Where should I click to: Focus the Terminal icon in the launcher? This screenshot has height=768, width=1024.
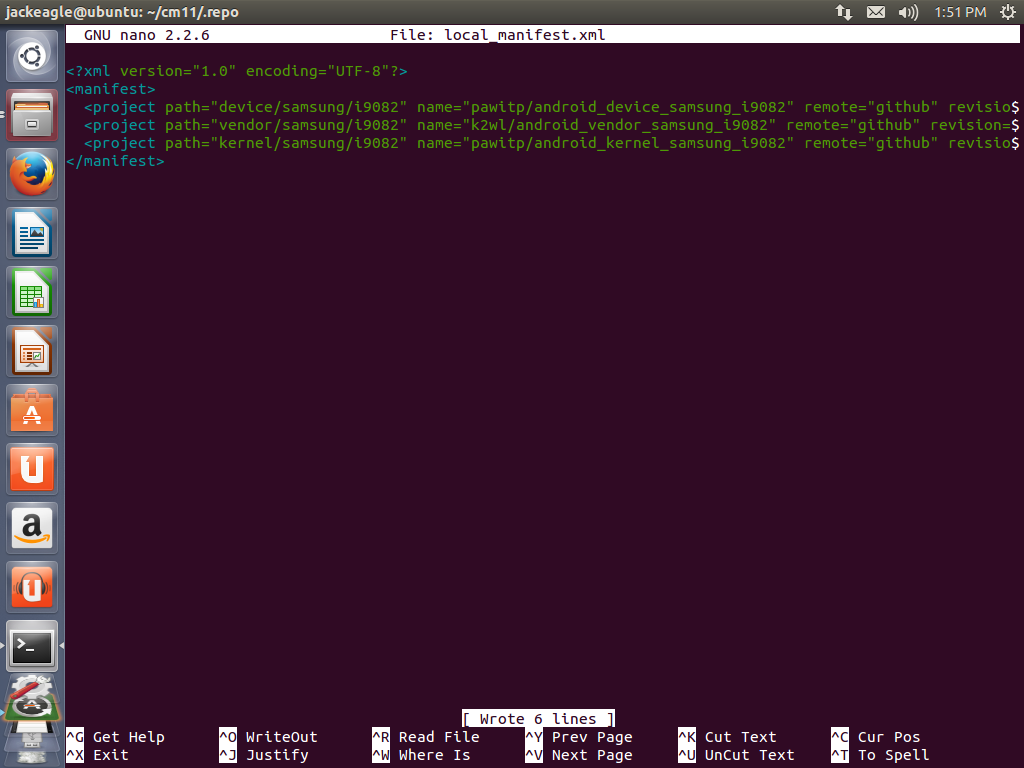(x=32, y=646)
